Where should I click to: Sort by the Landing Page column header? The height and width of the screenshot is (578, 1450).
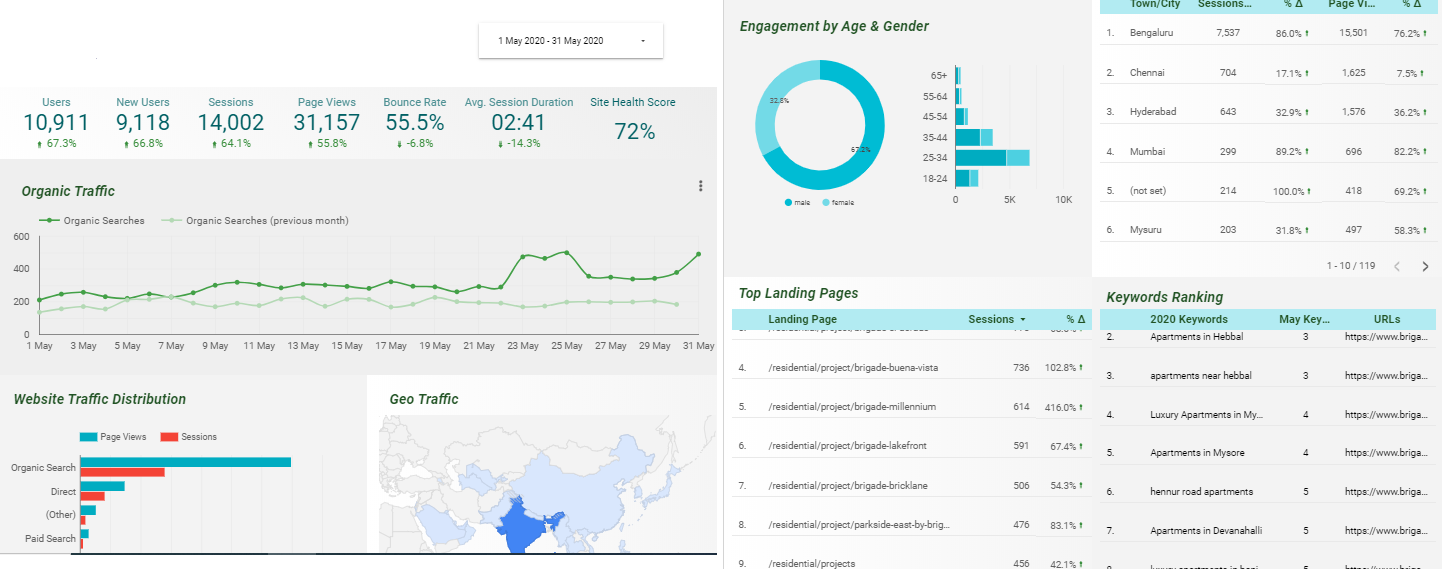[x=802, y=319]
